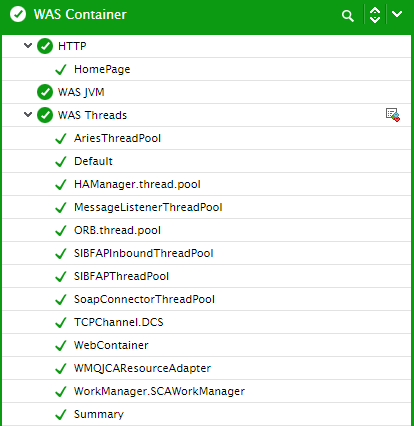
Task: Click the TCPChannel.DCS checkmark icon
Action: pyautogui.click(x=61, y=322)
